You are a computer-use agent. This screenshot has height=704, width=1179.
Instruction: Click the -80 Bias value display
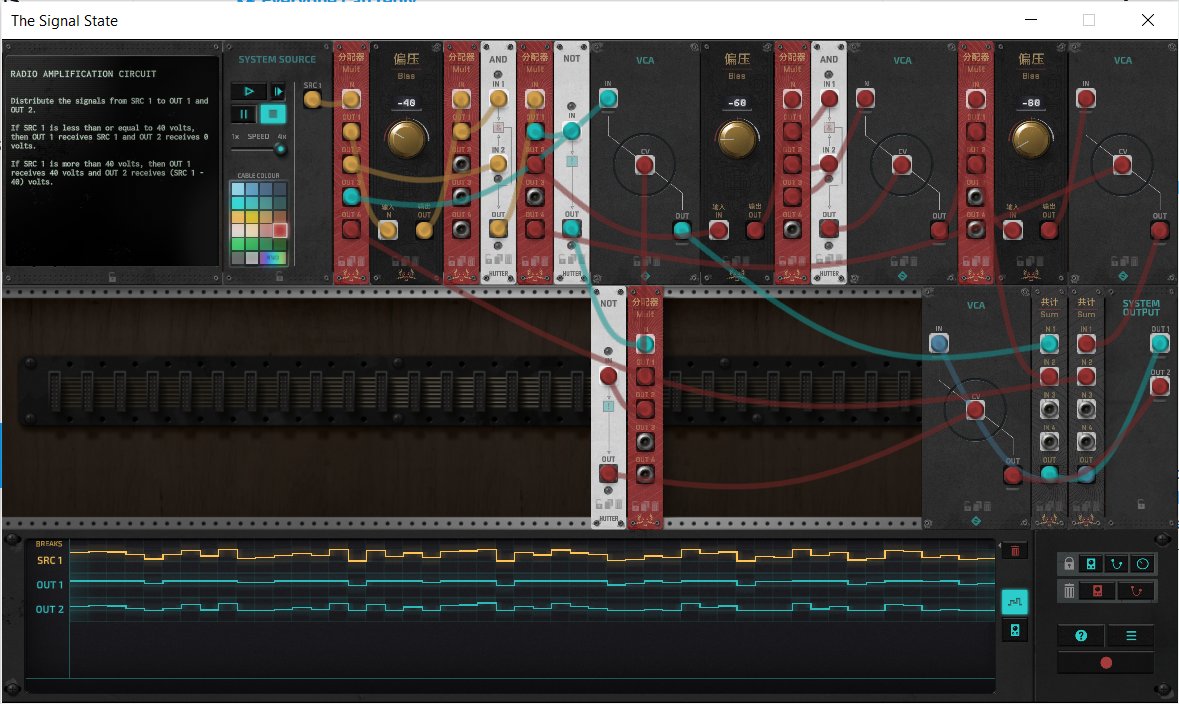point(1031,102)
